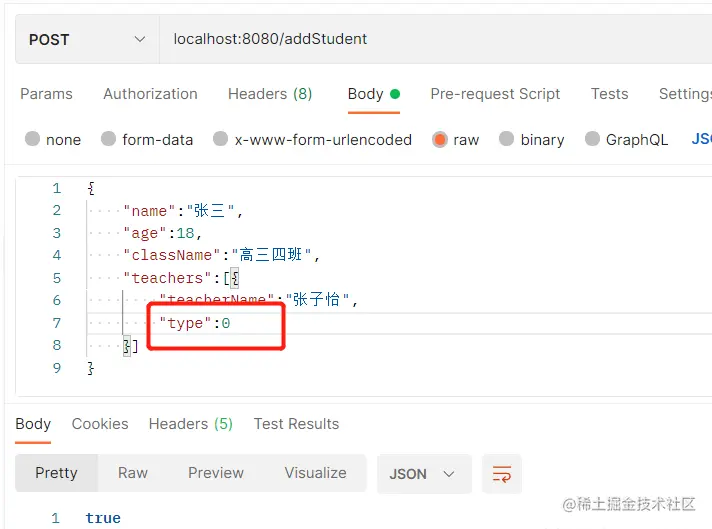The image size is (712, 529).
Task: Click the opening brace on line 1
Action: (x=91, y=188)
